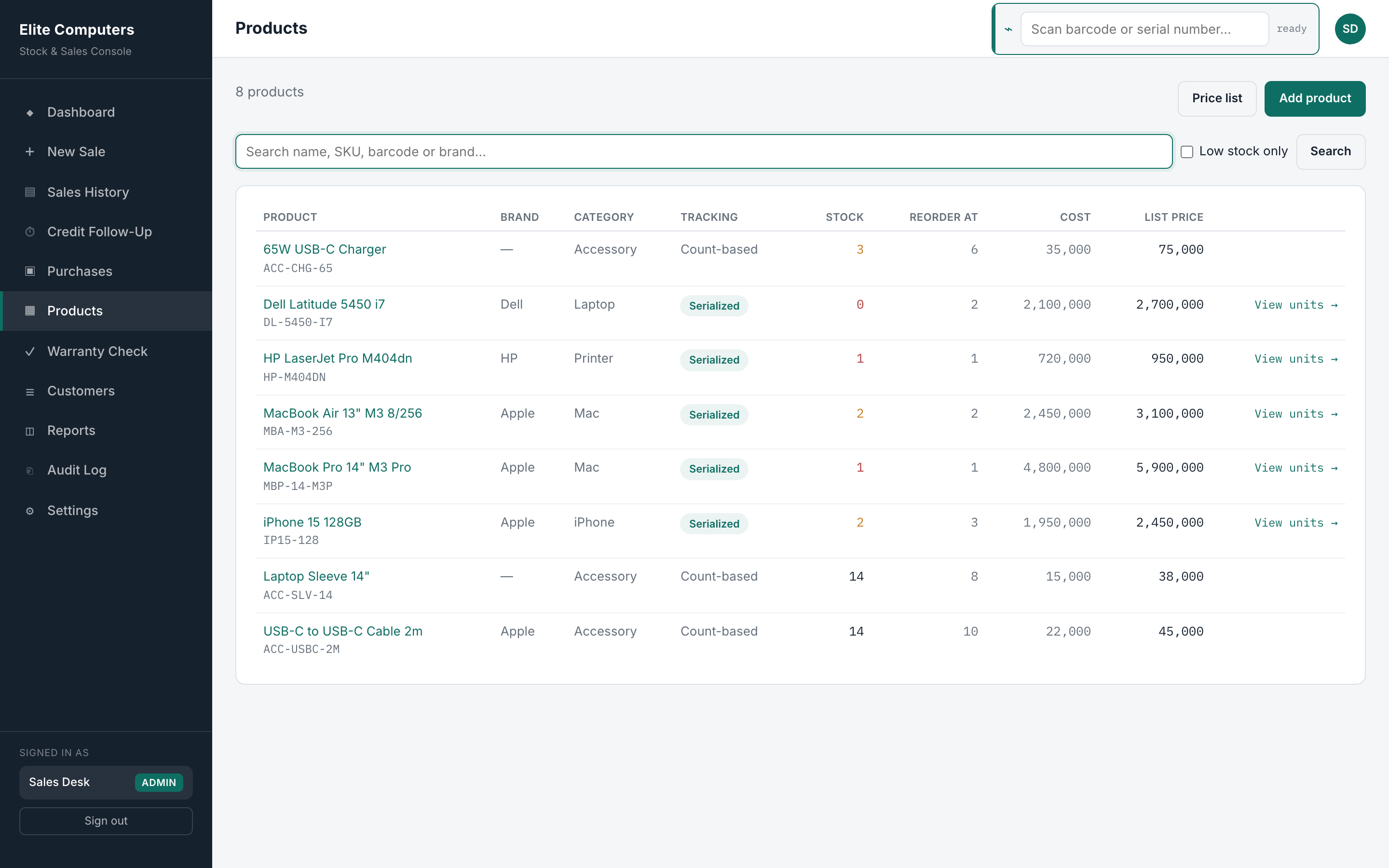The height and width of the screenshot is (868, 1389).
Task: Open the Price list button
Action: point(1217,98)
